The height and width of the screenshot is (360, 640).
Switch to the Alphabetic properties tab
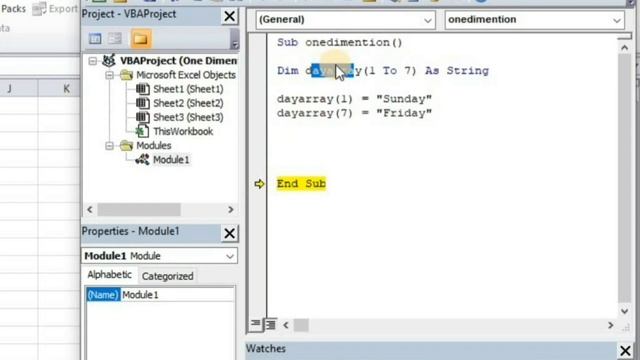pos(109,275)
